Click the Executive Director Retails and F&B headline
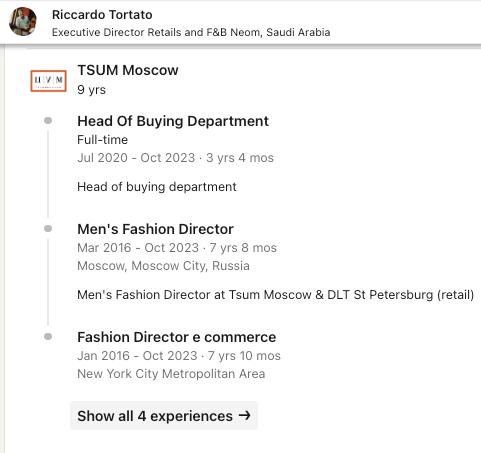Viewport: 481px width, 453px height. click(191, 32)
